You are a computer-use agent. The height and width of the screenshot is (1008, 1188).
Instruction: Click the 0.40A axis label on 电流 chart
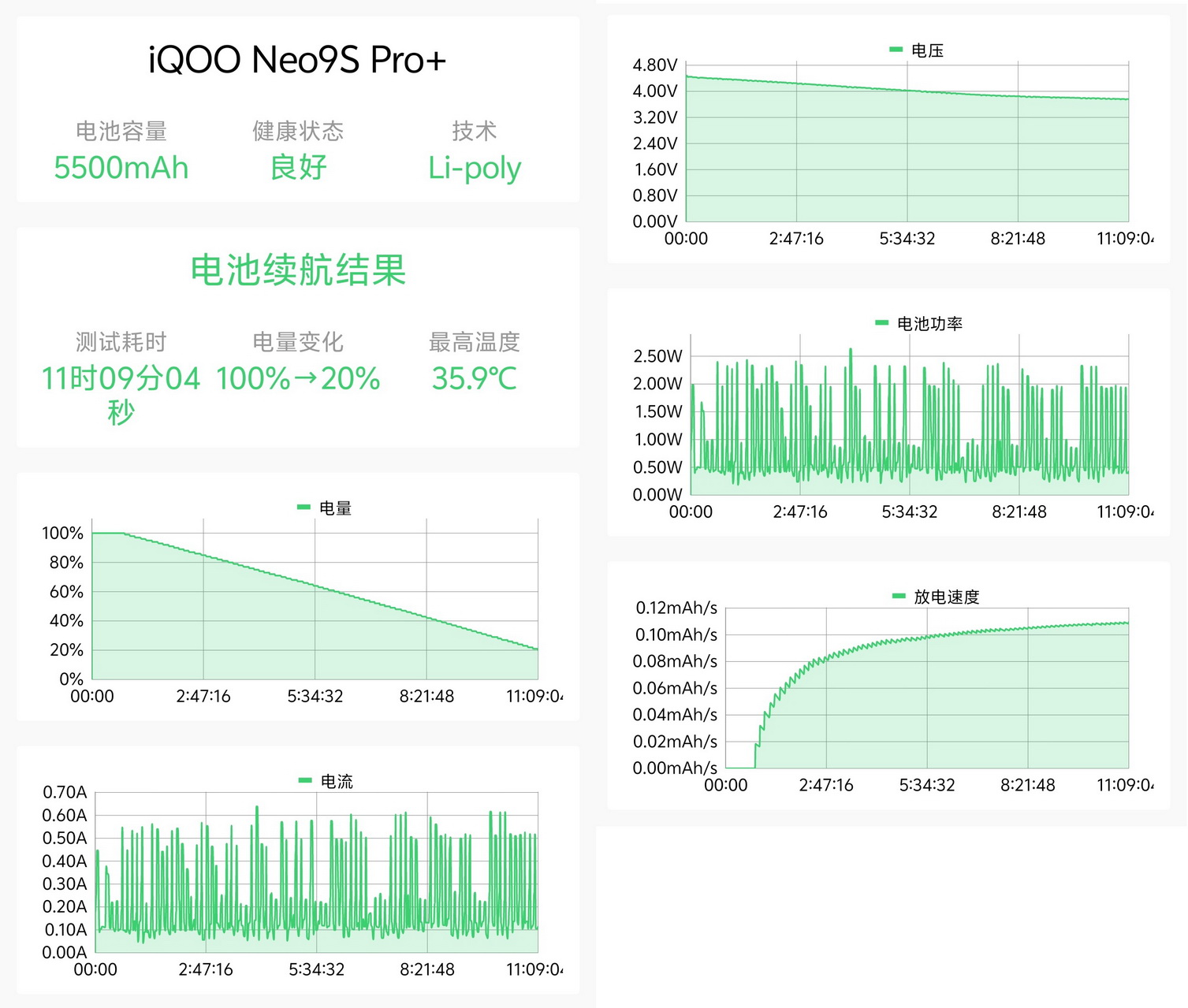coord(65,861)
